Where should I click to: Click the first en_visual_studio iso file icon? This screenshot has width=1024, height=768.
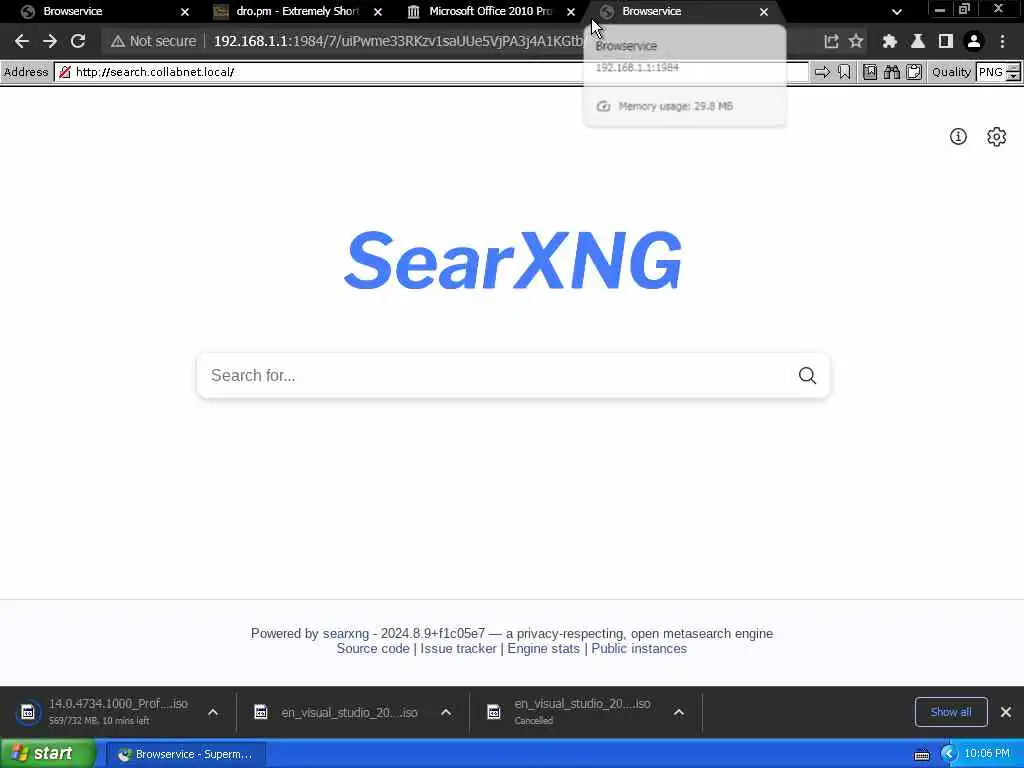(261, 712)
